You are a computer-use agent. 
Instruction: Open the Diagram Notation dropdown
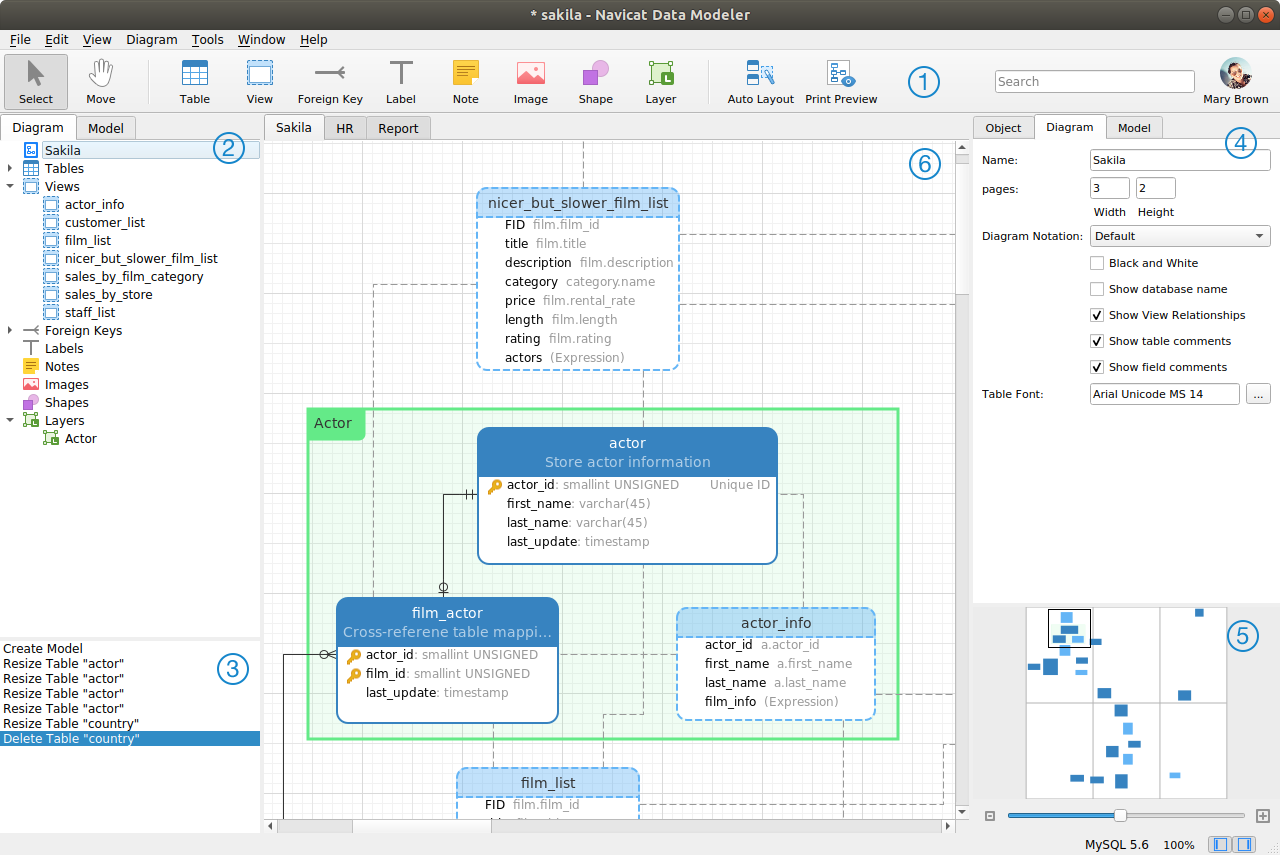[x=1180, y=236]
